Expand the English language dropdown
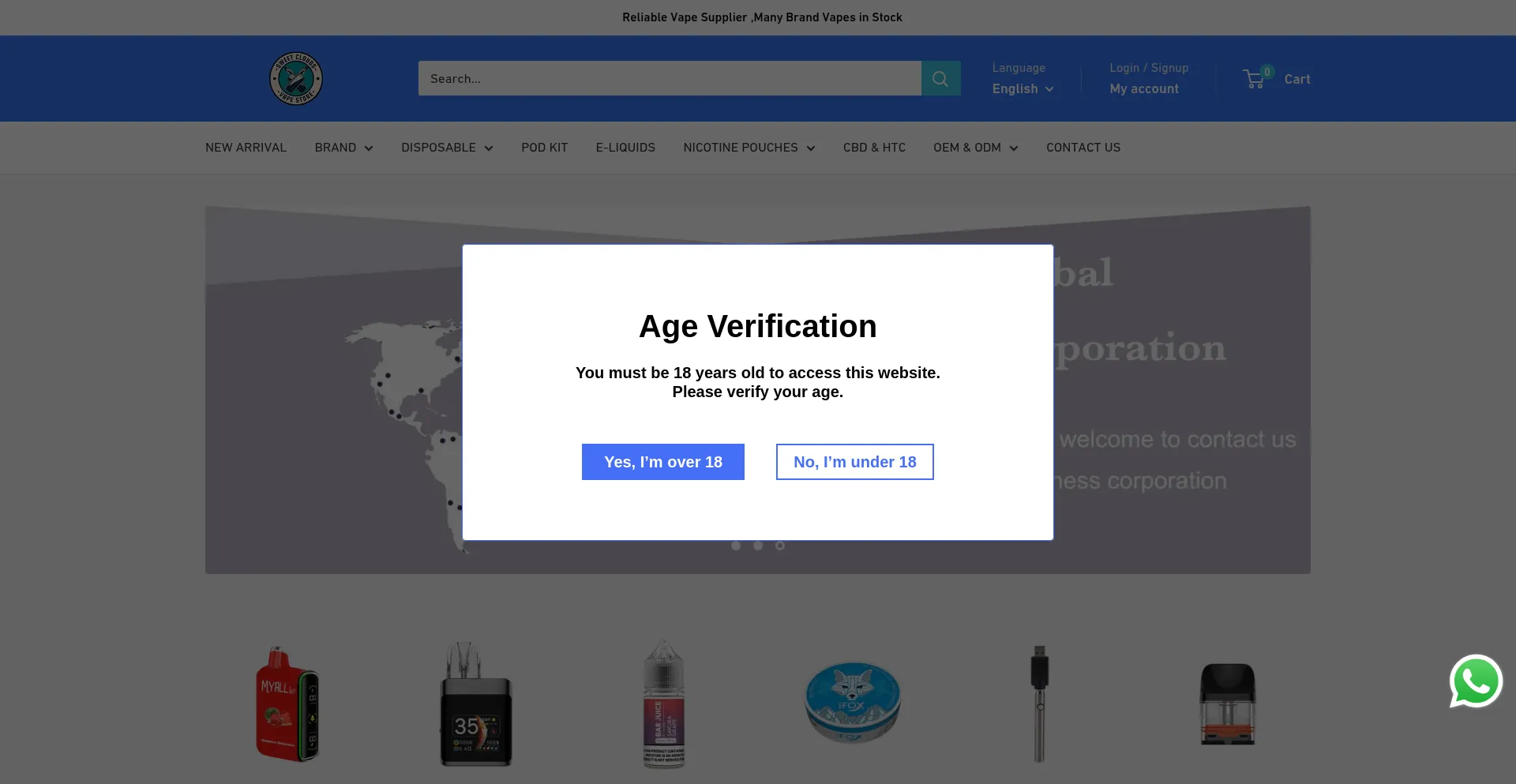Image resolution: width=1516 pixels, height=784 pixels. [x=1023, y=89]
